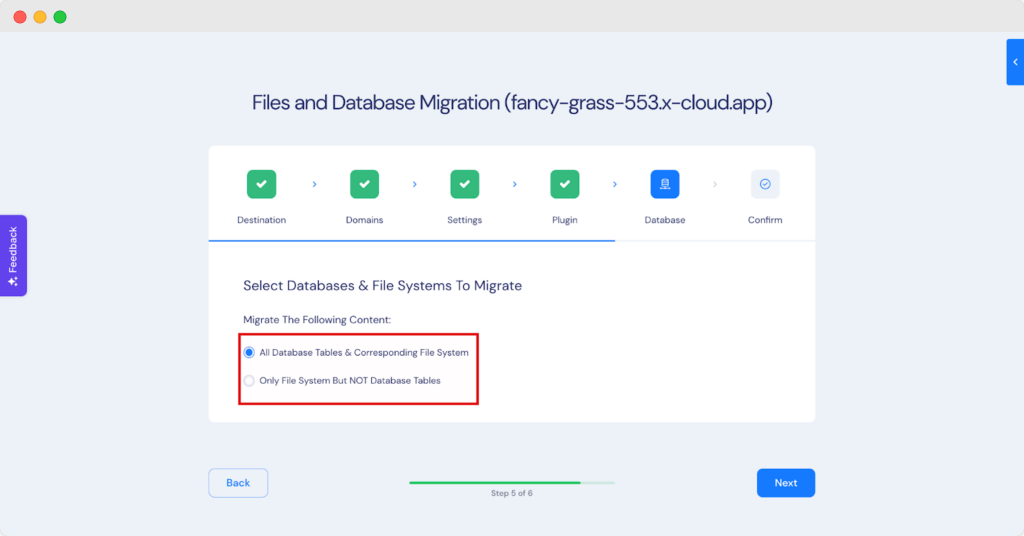Screen dimensions: 1024x536
Task: Click the green Destination step checkmark icon
Action: 261,184
